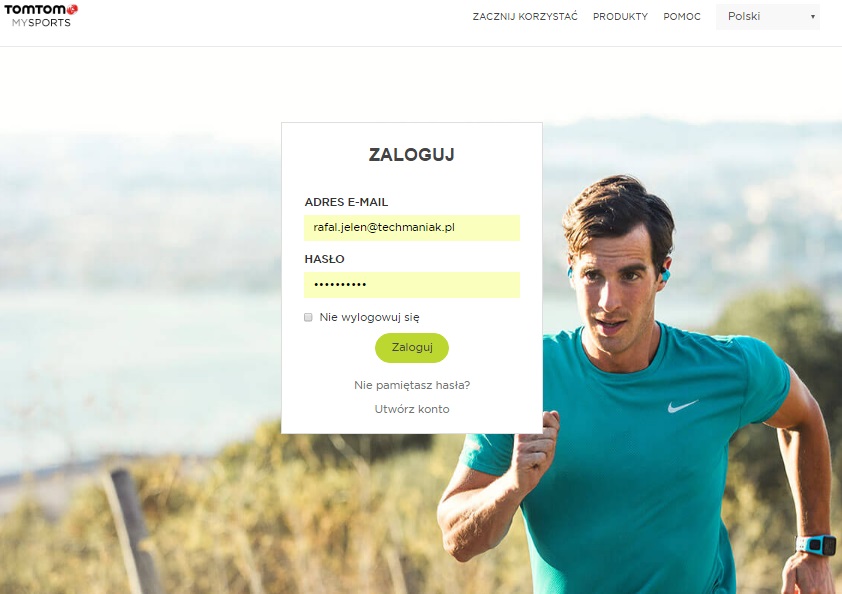Click the ADRES E-MAIL field label

click(346, 202)
